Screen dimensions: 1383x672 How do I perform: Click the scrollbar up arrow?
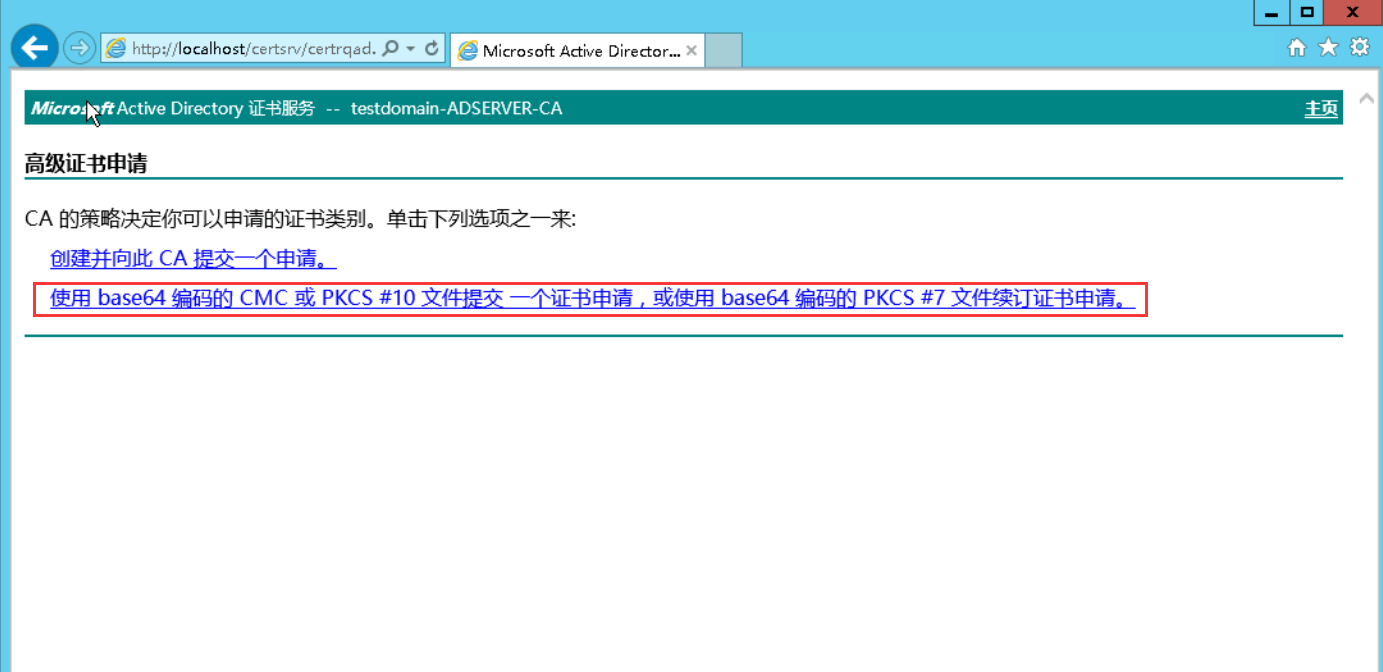[1366, 98]
